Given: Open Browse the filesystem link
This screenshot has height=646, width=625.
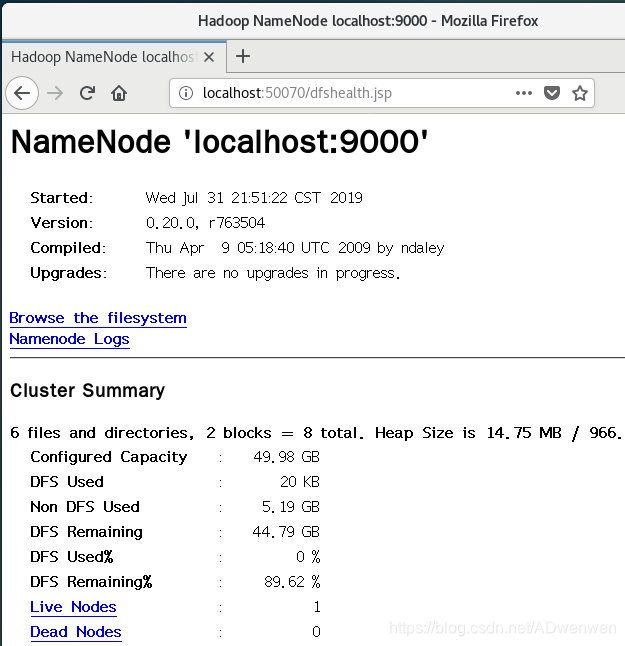Looking at the screenshot, I should pyautogui.click(x=98, y=318).
